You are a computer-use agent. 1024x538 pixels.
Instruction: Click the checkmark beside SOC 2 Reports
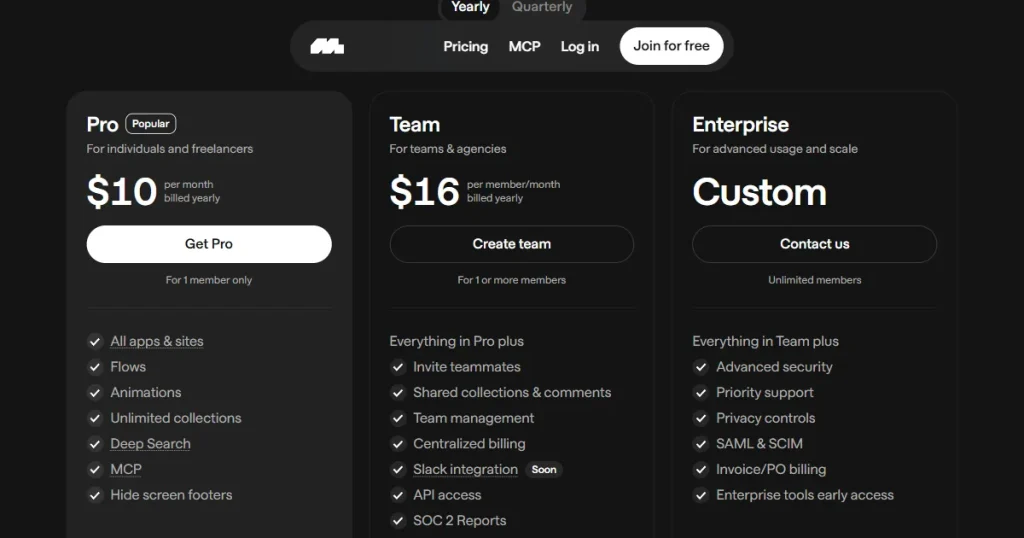pos(398,520)
